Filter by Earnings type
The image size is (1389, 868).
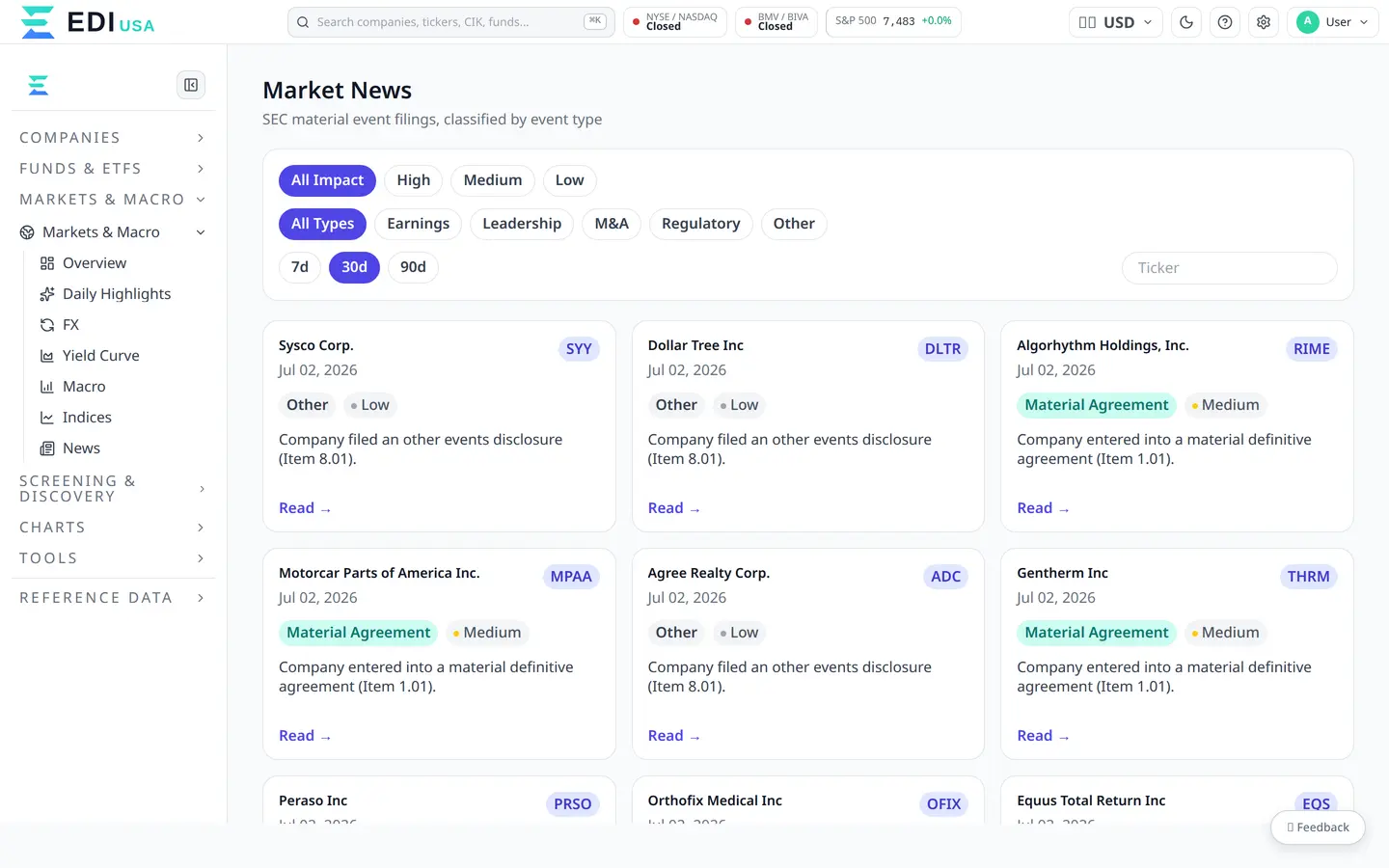[418, 224]
